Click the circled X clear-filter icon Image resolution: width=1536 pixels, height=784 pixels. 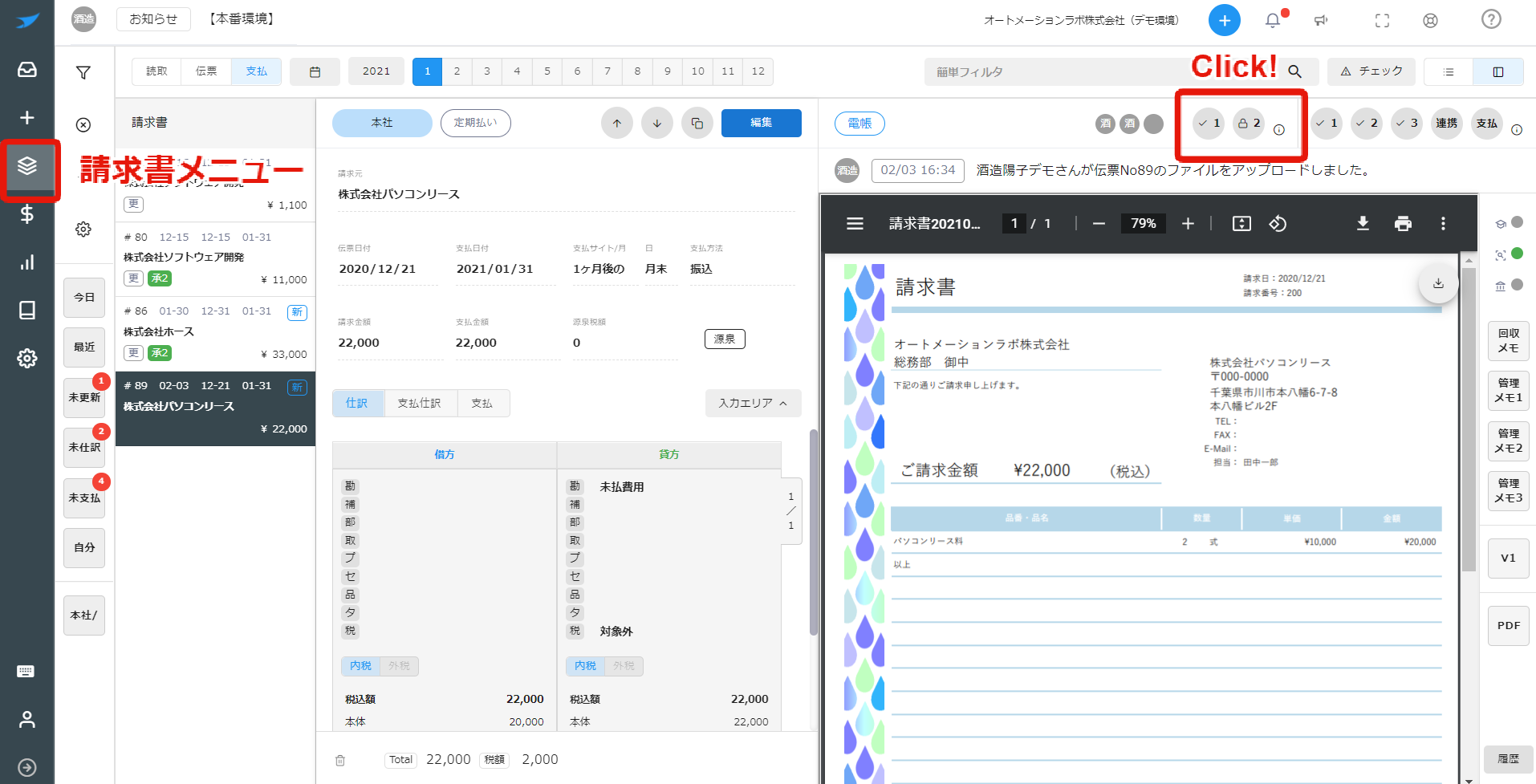tap(83, 125)
